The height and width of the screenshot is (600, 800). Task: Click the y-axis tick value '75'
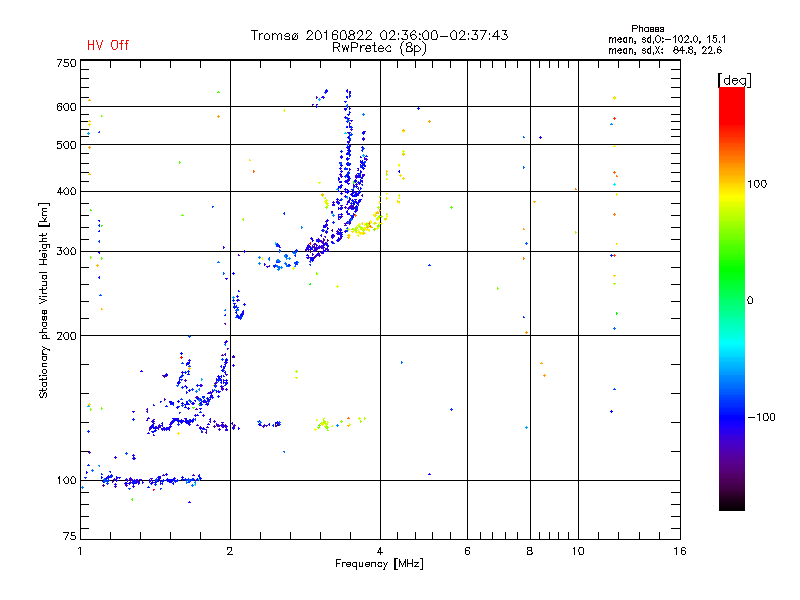click(70, 536)
